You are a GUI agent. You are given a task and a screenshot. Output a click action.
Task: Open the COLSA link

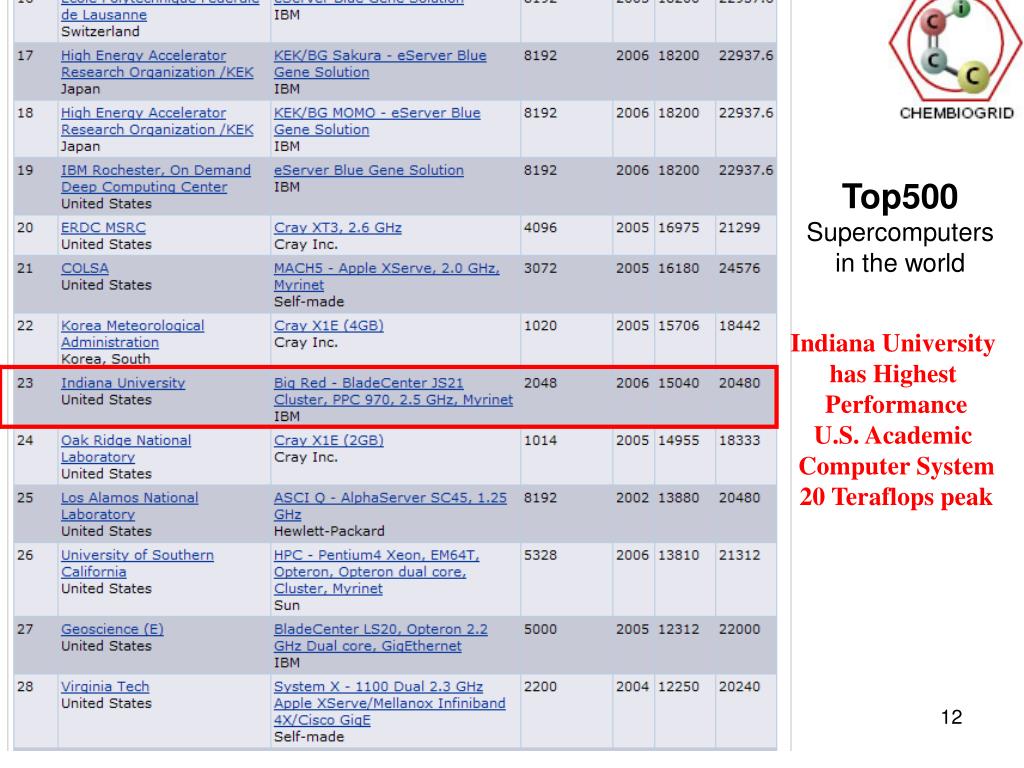click(85, 268)
